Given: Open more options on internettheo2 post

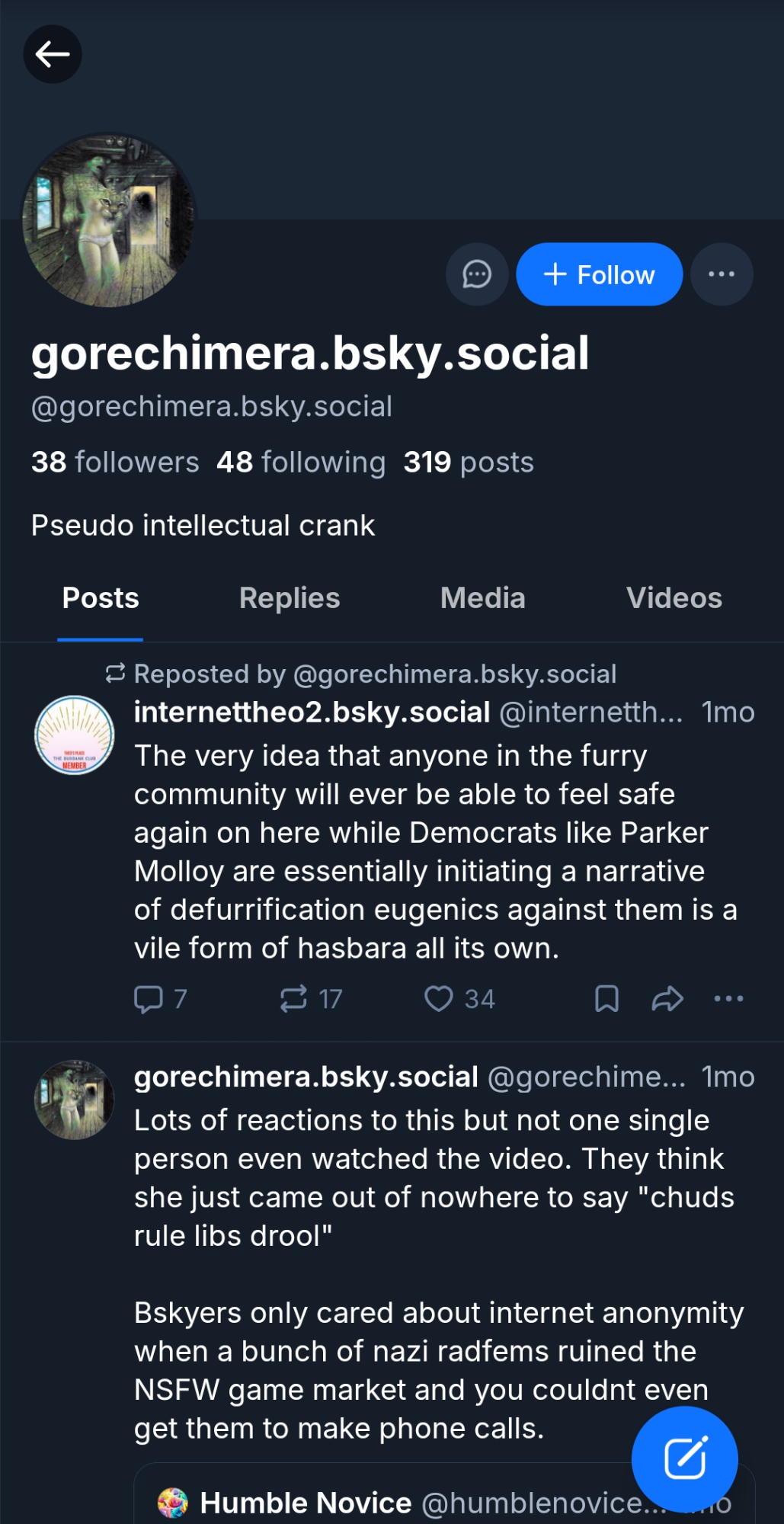Looking at the screenshot, I should pos(728,999).
